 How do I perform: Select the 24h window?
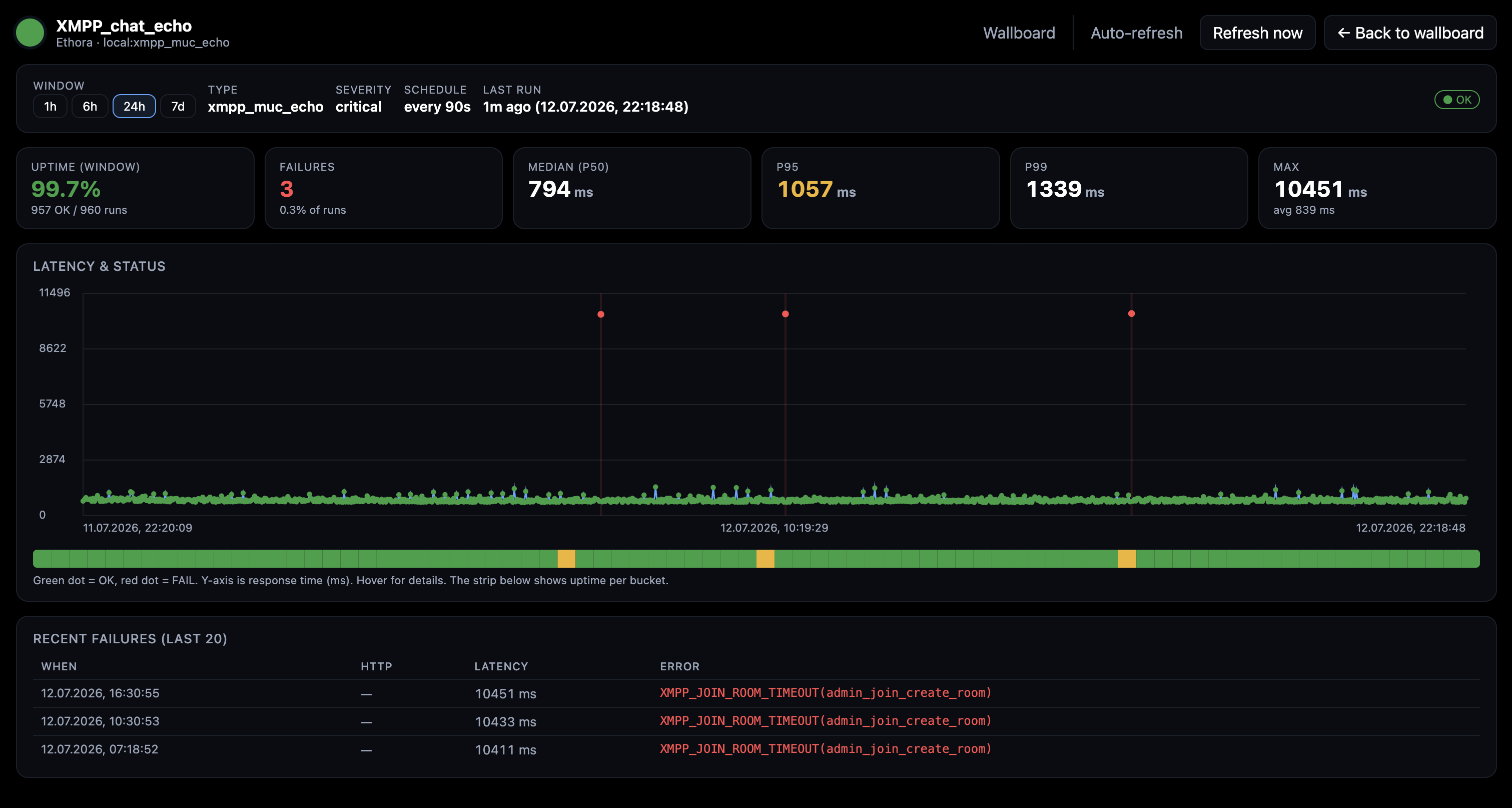coord(134,106)
